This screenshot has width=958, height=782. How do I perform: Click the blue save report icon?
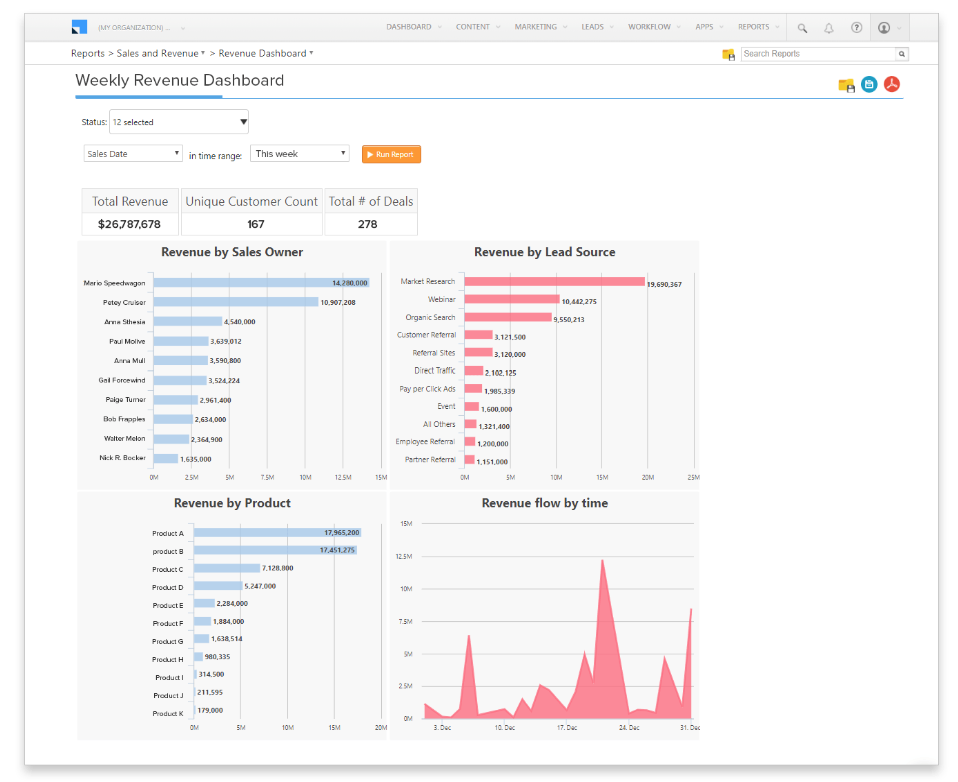pyautogui.click(x=869, y=84)
